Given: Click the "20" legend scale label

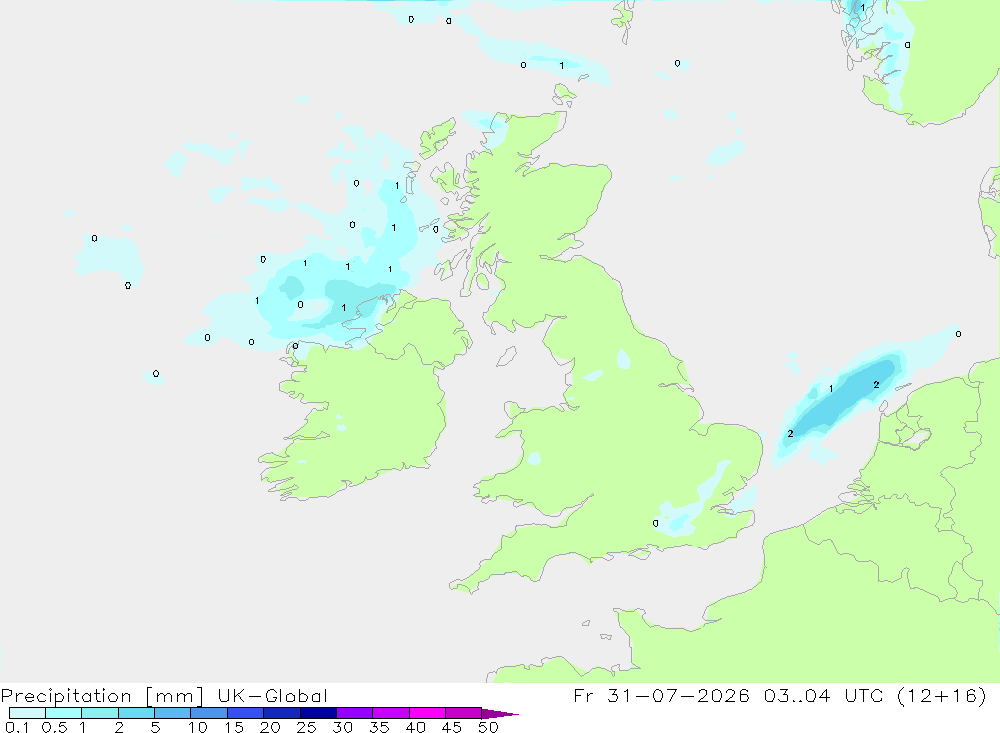Looking at the screenshot, I should [270, 727].
